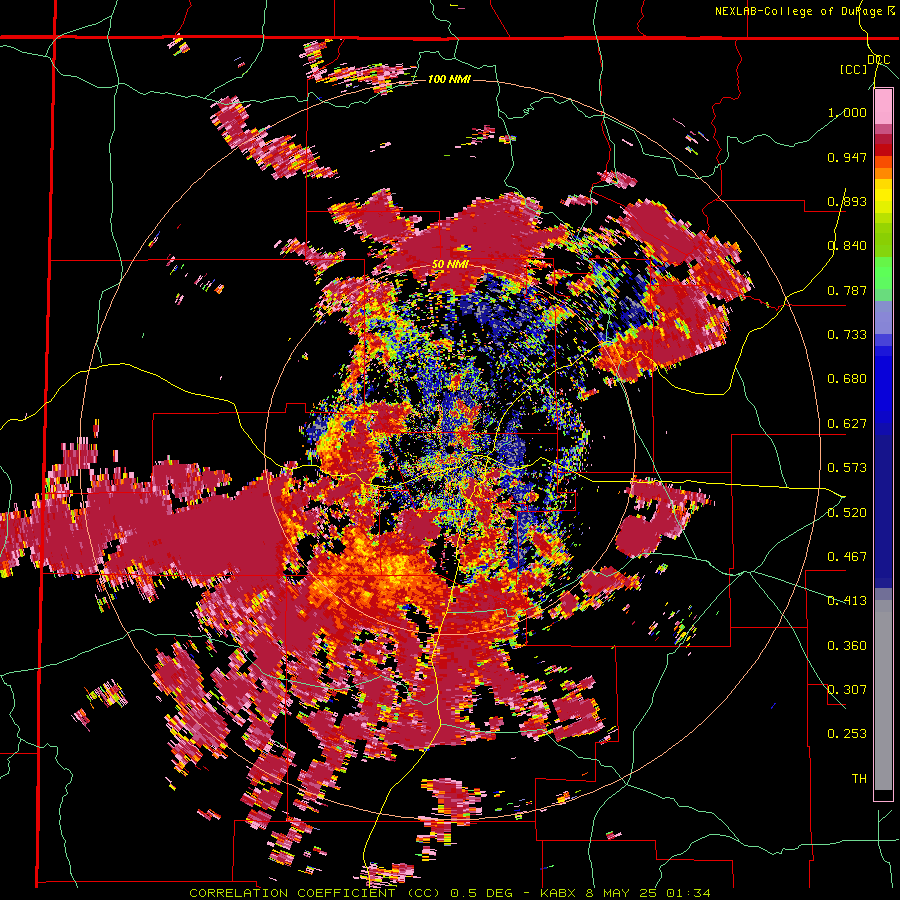The width and height of the screenshot is (900, 900).
Task: Click the 0.840 legend value
Action: 847,246
